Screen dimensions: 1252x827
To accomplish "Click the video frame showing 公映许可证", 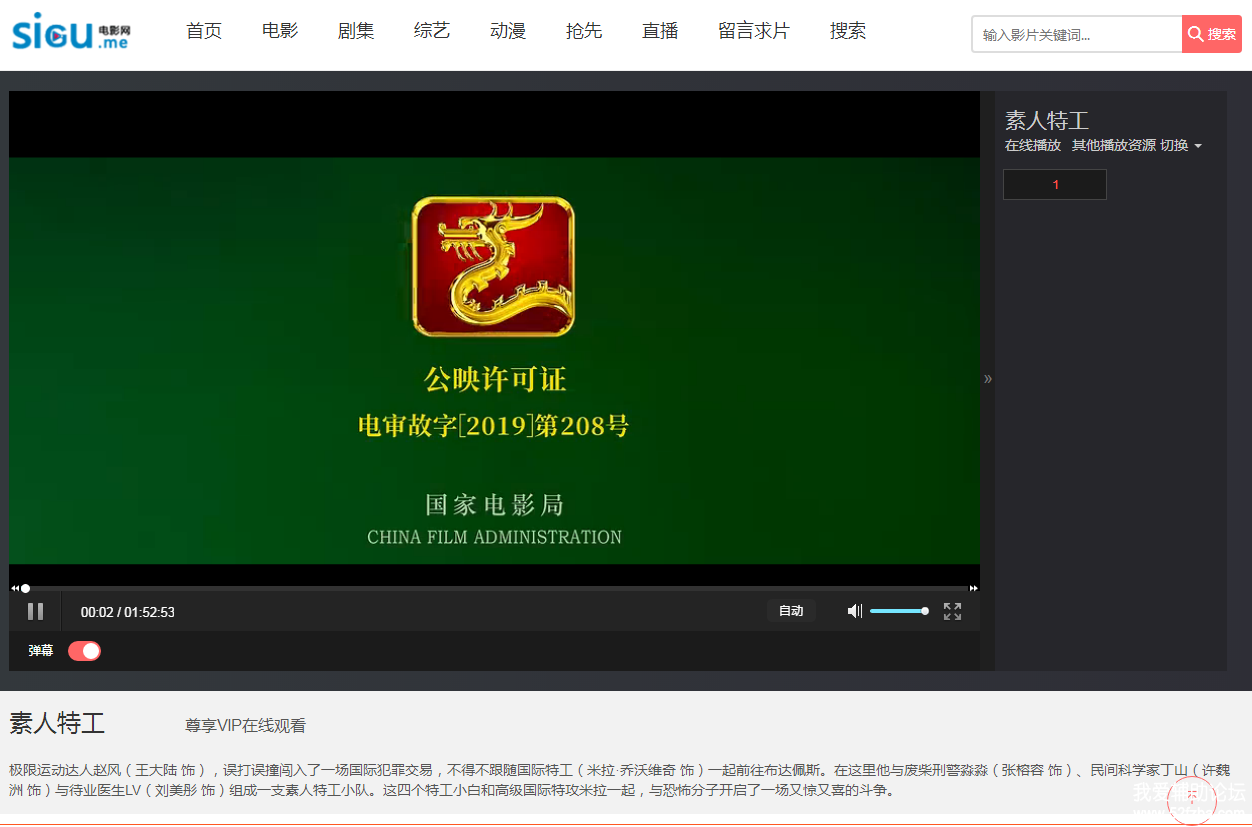I will point(494,361).
